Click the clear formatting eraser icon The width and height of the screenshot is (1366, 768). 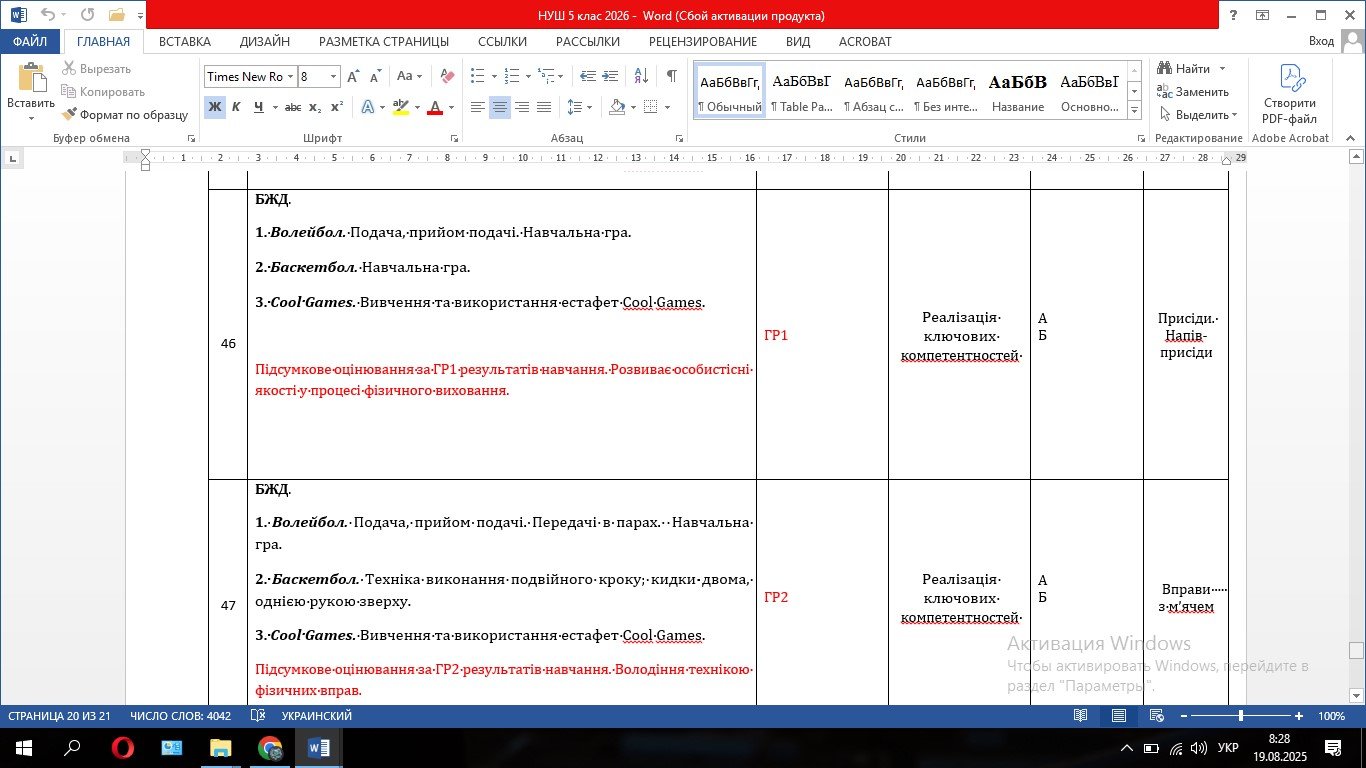(447, 76)
